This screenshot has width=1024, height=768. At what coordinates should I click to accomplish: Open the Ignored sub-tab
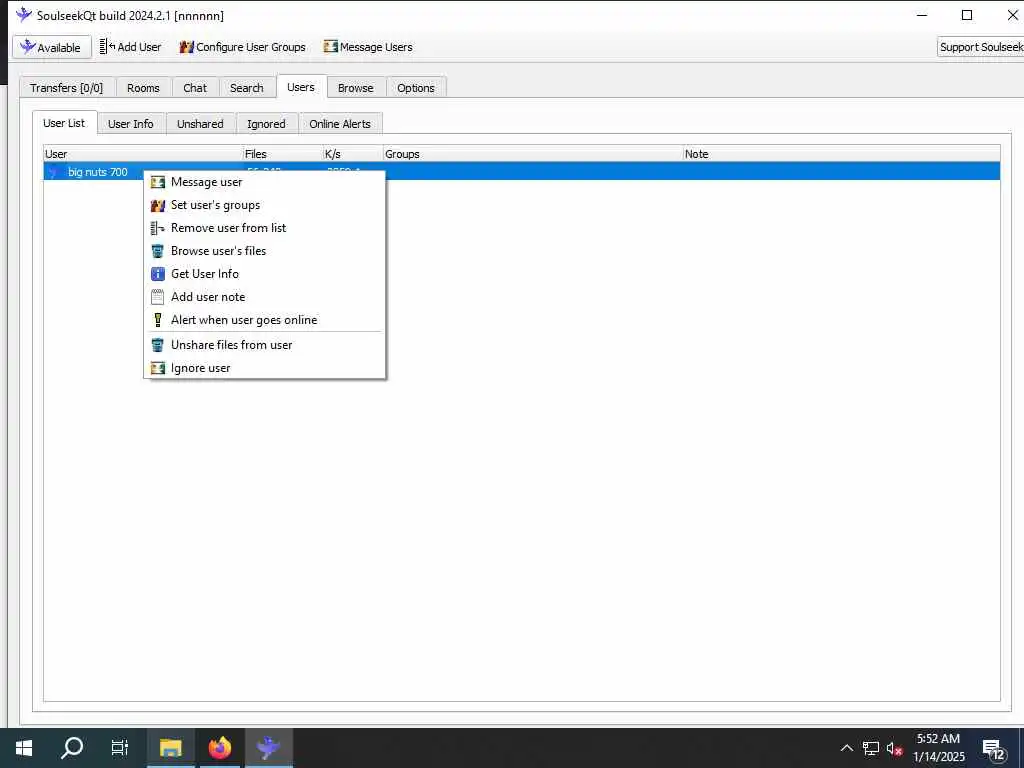click(266, 123)
